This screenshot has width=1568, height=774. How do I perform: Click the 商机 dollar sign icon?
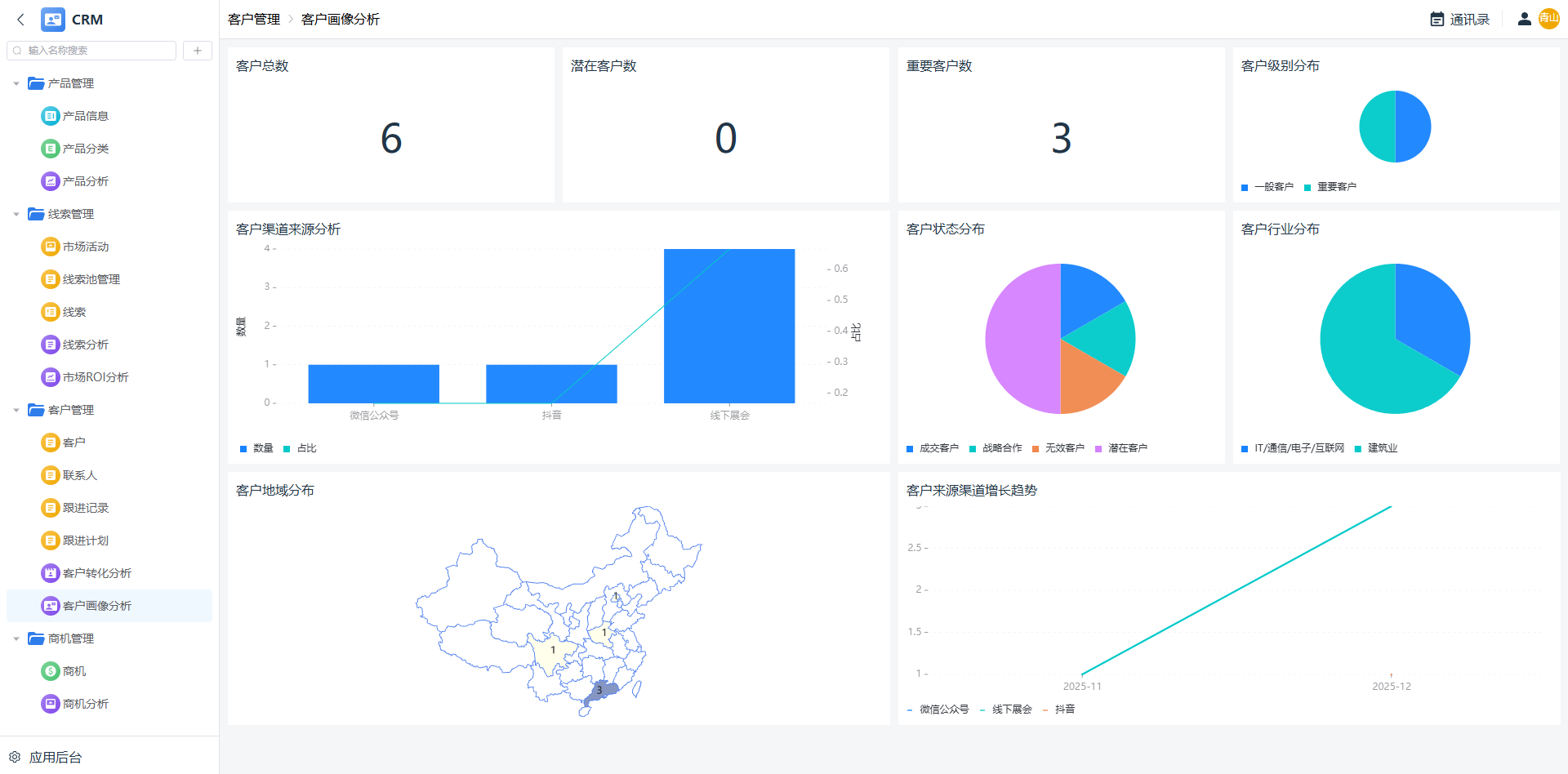click(x=51, y=671)
